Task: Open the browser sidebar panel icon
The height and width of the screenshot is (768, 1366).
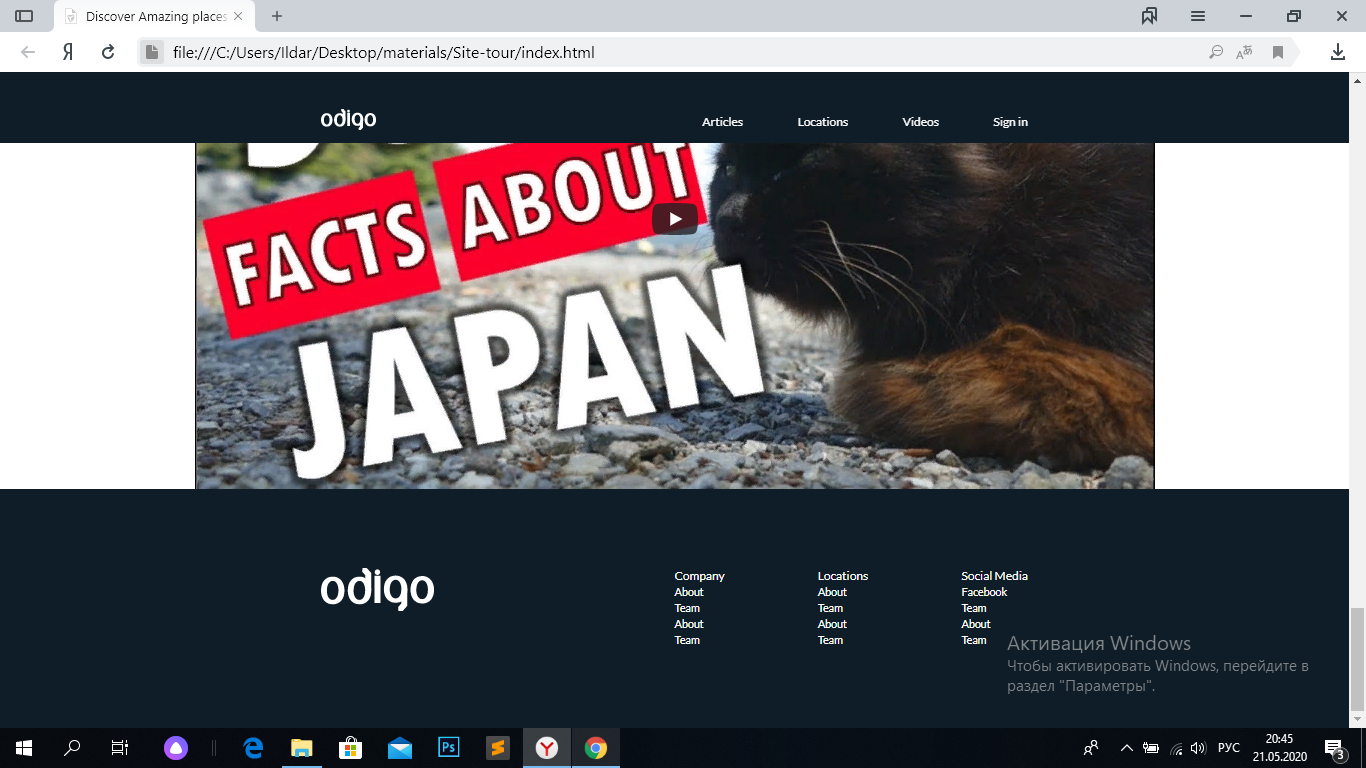Action: [24, 16]
